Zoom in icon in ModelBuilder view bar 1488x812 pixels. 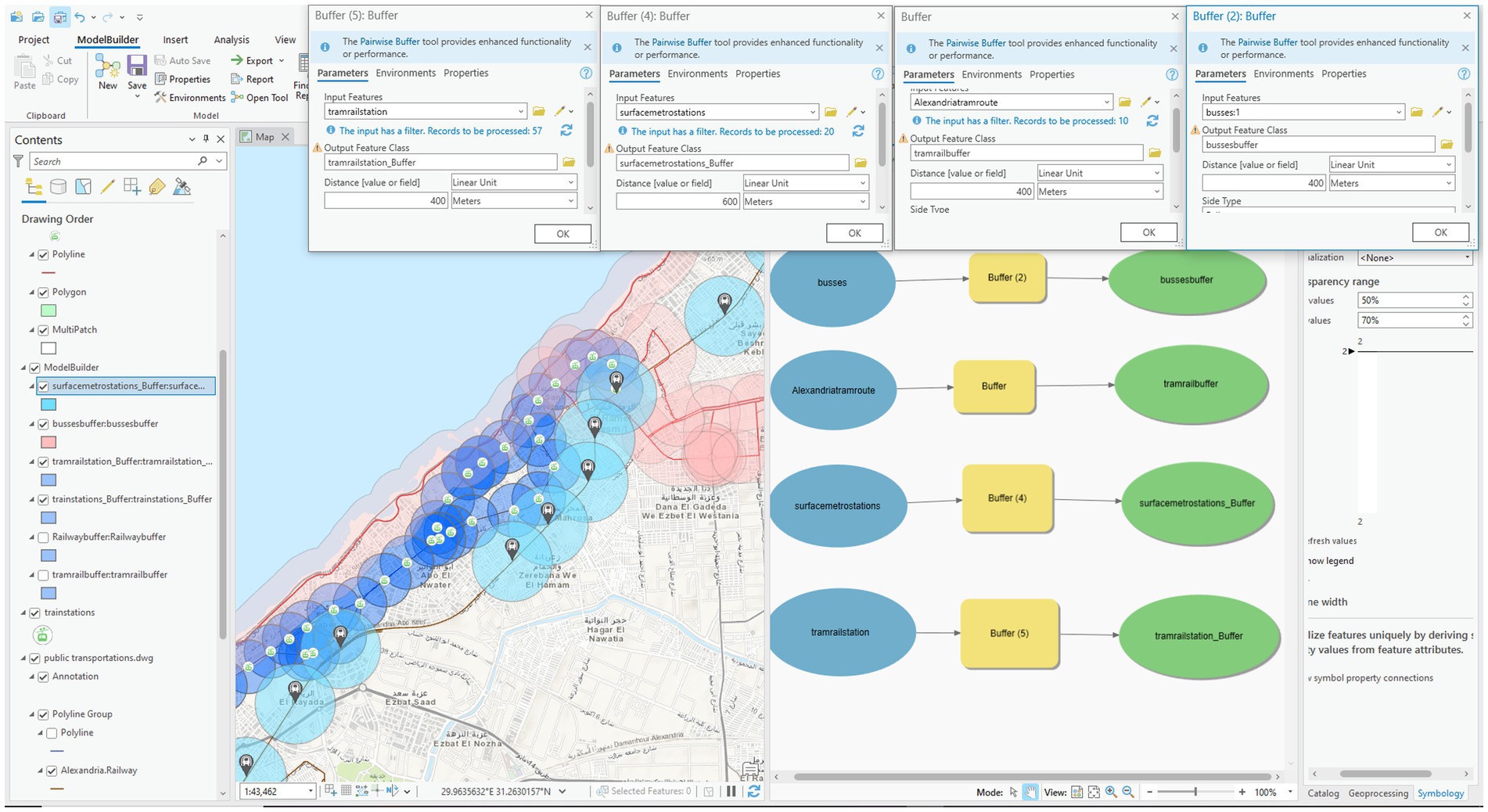coord(1111,792)
